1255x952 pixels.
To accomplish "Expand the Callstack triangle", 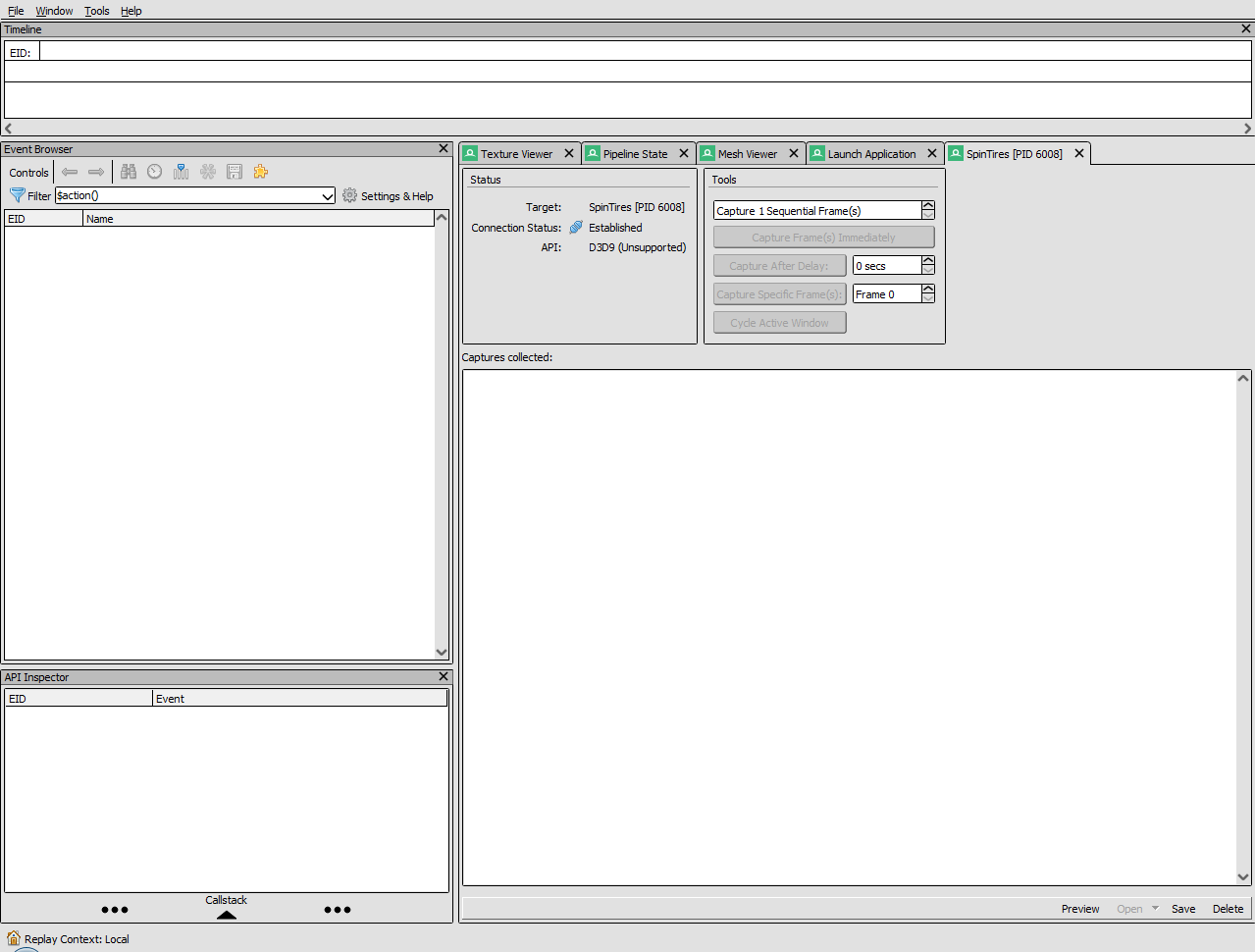I will 227,915.
